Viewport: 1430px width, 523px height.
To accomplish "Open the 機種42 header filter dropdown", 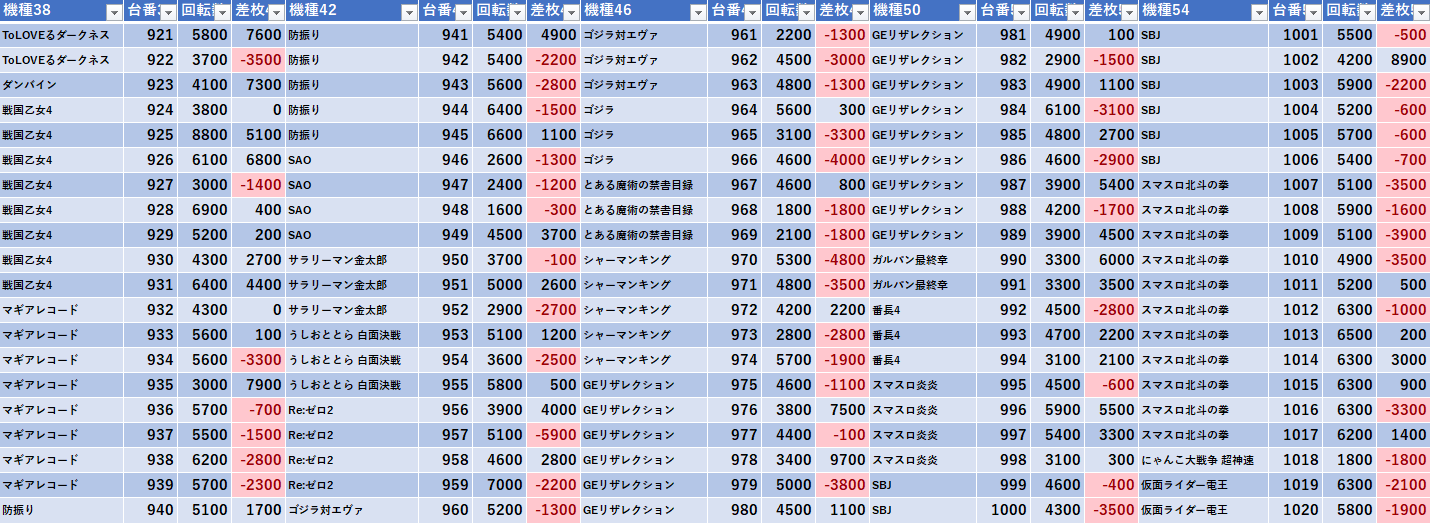I will 408,12.
